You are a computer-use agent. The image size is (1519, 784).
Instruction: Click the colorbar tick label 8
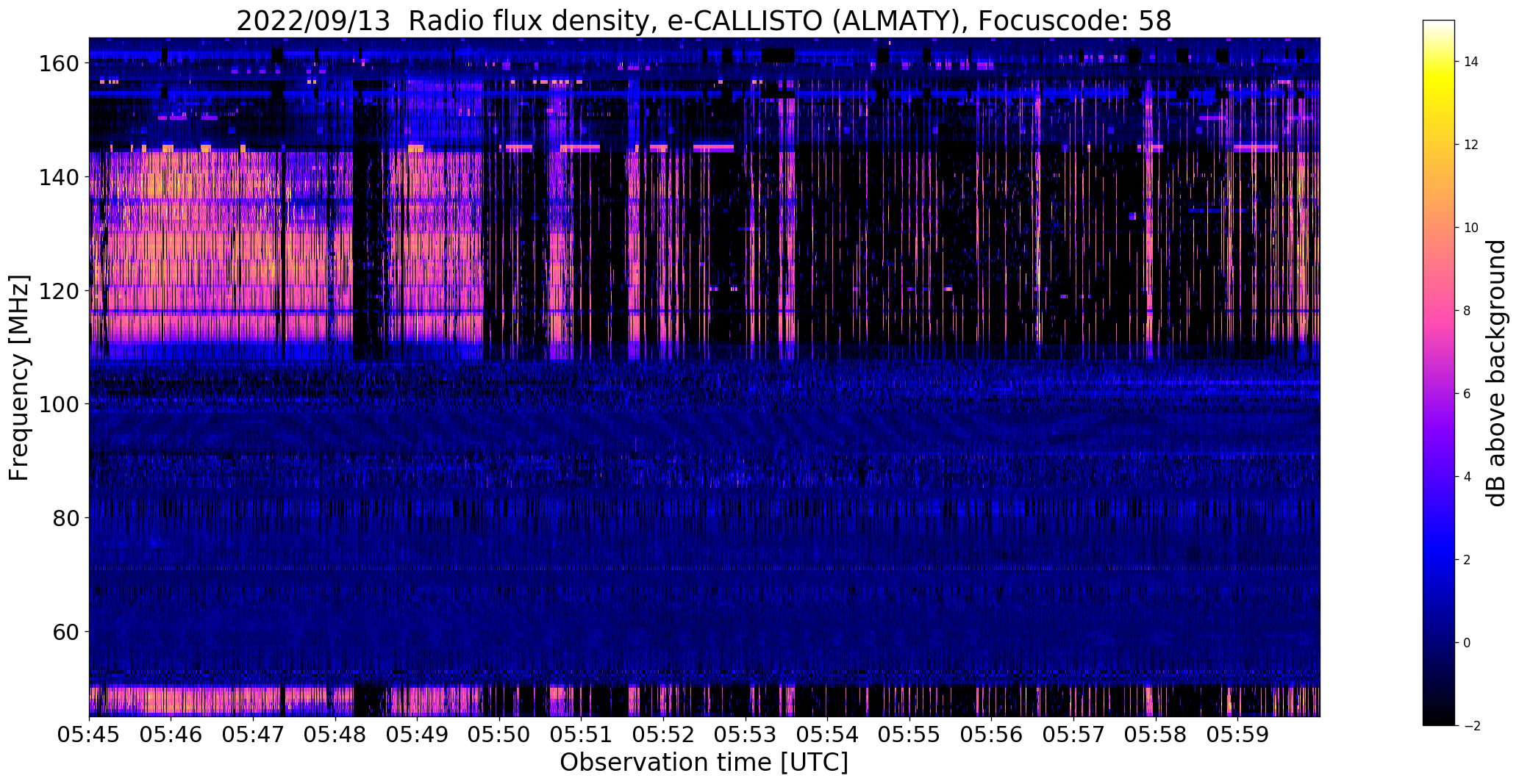[x=1468, y=311]
